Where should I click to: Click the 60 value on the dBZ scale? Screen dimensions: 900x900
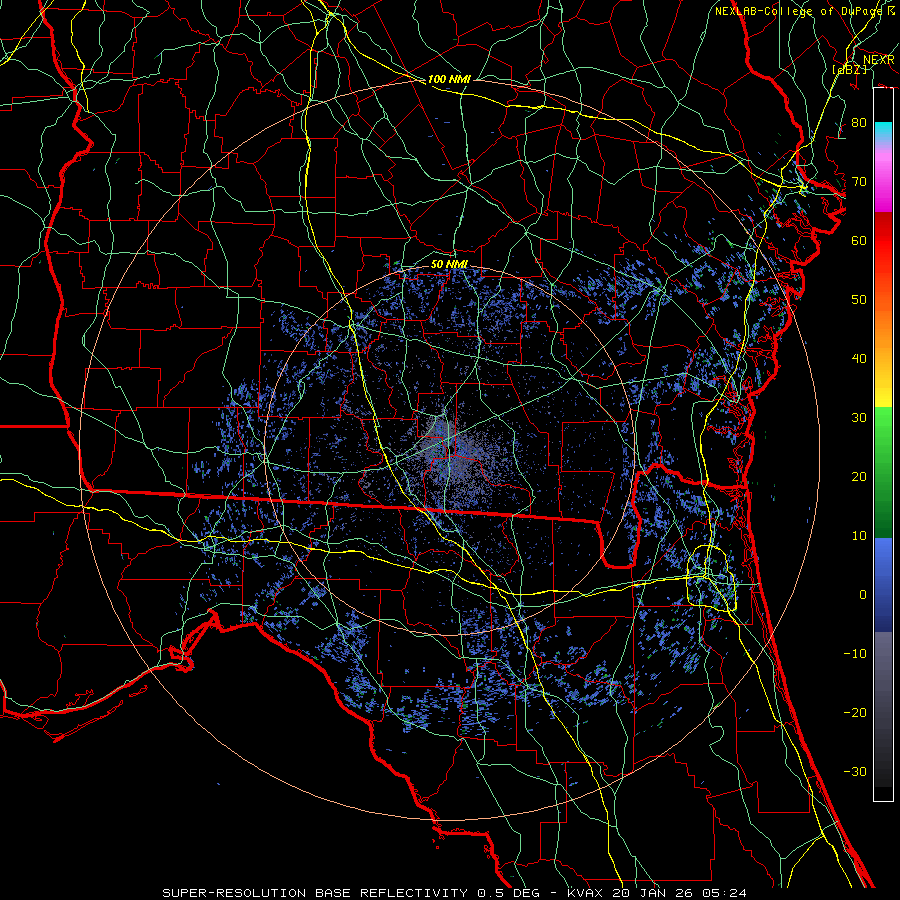(x=859, y=240)
